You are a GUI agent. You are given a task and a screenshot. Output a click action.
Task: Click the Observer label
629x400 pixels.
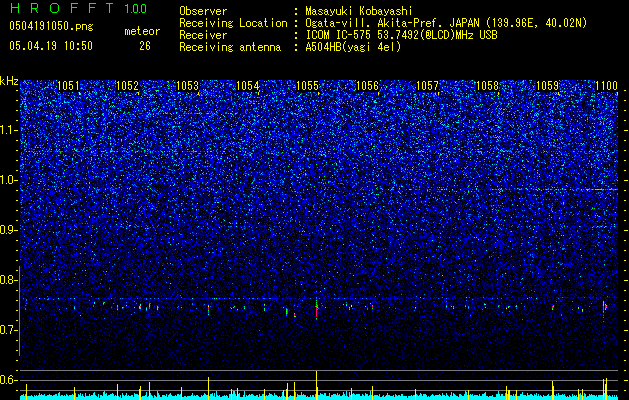(203, 11)
